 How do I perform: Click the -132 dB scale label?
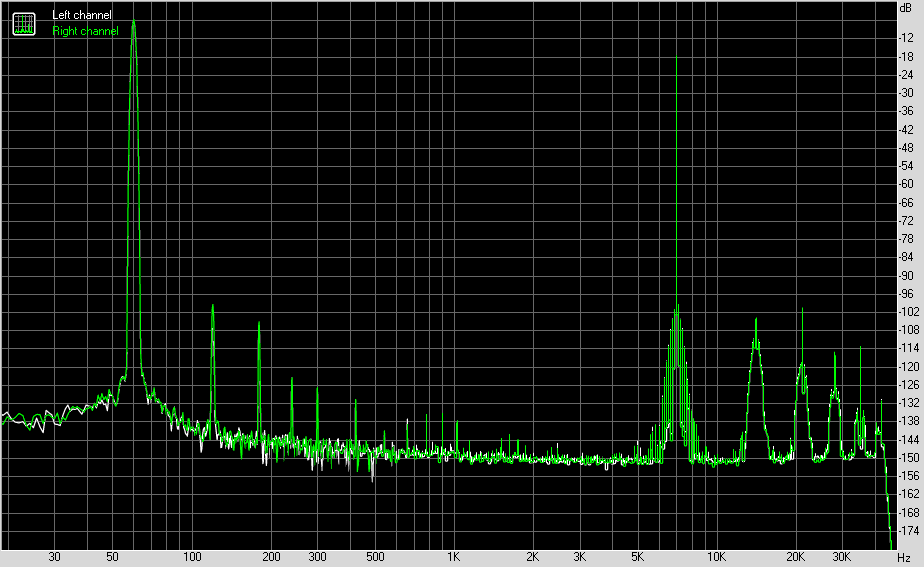908,403
